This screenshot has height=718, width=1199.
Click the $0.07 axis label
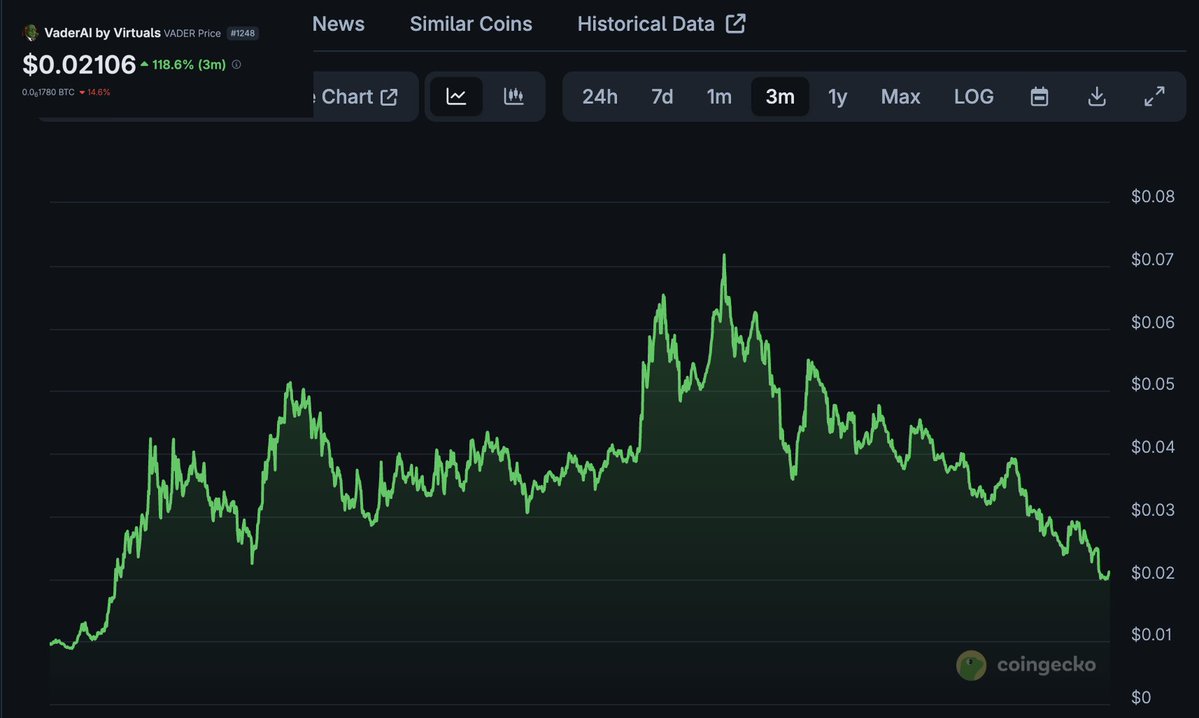pos(1152,259)
